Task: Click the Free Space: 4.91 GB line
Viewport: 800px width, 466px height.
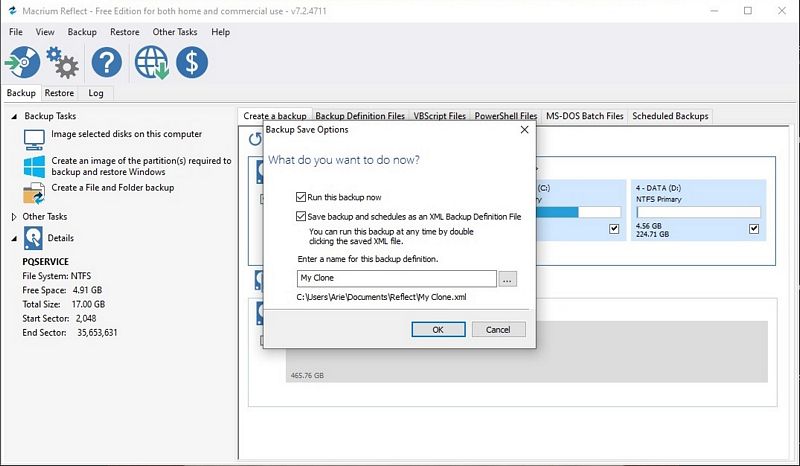Action: [62, 290]
